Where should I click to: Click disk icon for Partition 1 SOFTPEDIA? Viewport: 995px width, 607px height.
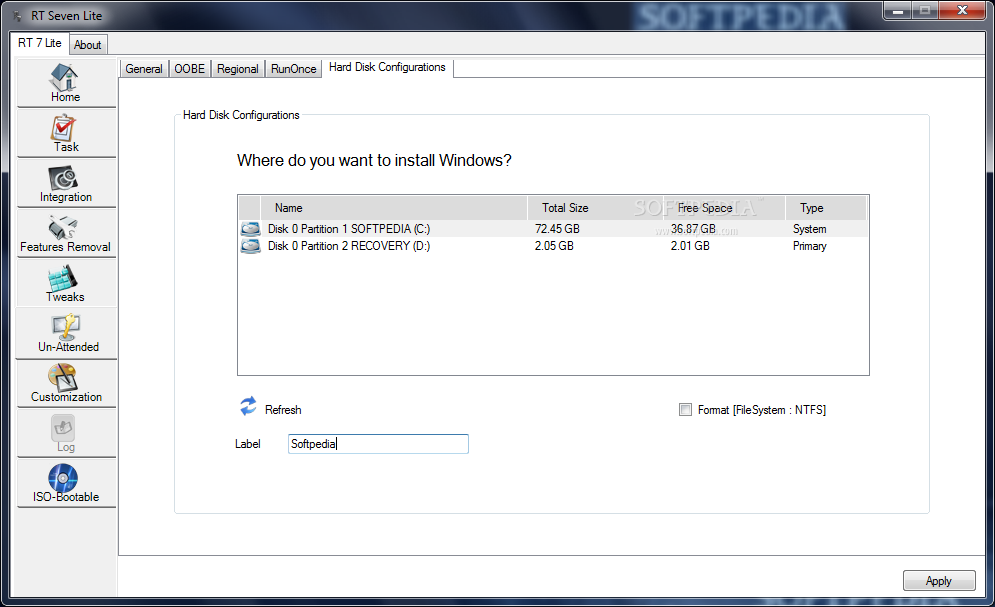pyautogui.click(x=251, y=228)
